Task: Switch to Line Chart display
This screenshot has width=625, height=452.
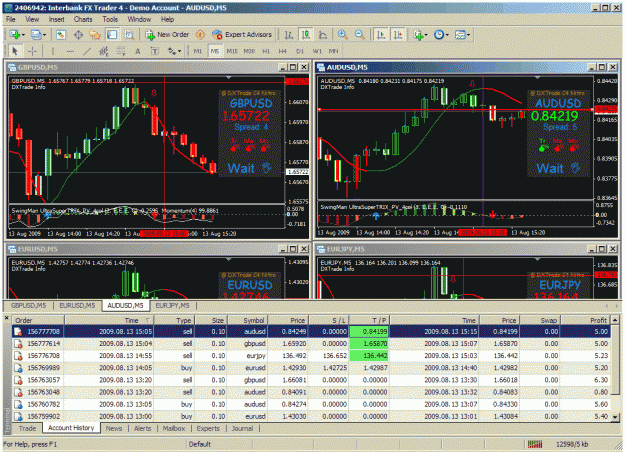Action: [323, 35]
